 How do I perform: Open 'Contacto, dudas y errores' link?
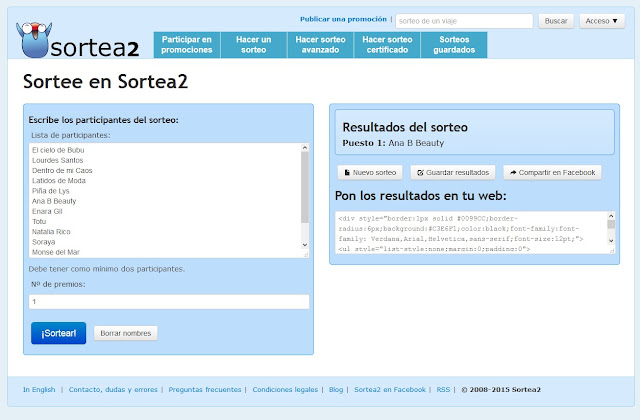[x=113, y=389]
